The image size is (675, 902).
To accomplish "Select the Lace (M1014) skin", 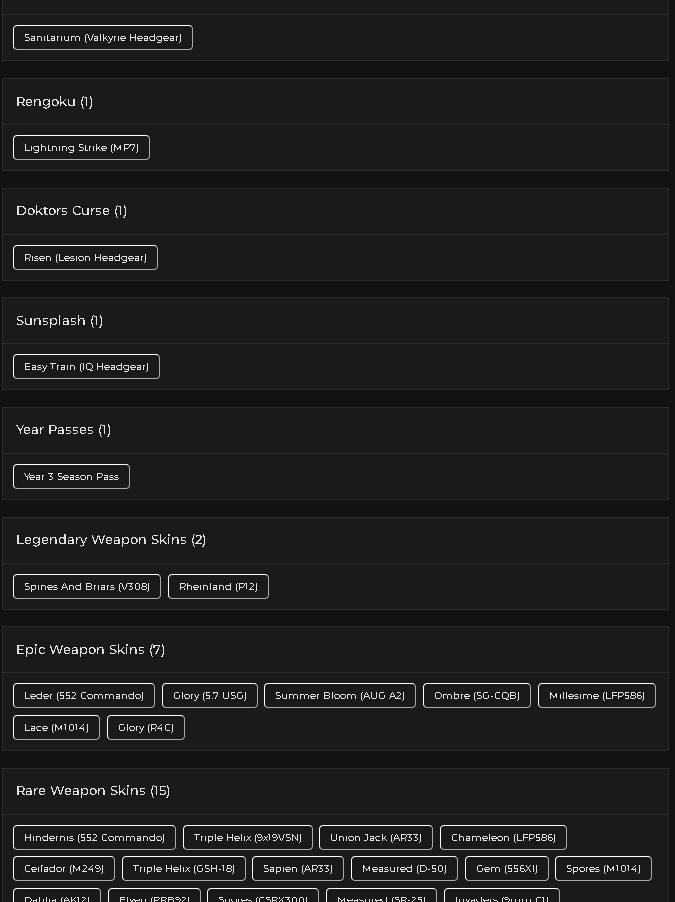I will pos(56,727).
